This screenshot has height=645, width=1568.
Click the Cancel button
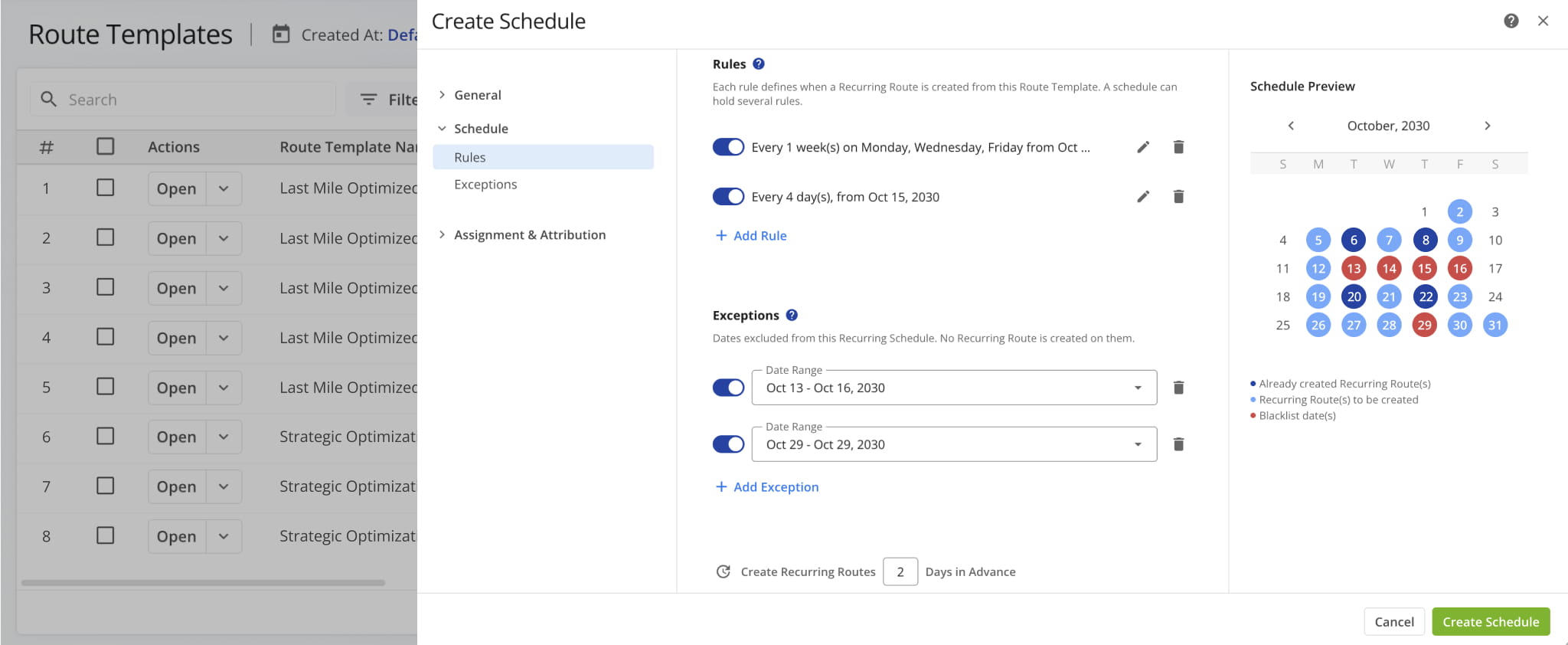click(1394, 622)
